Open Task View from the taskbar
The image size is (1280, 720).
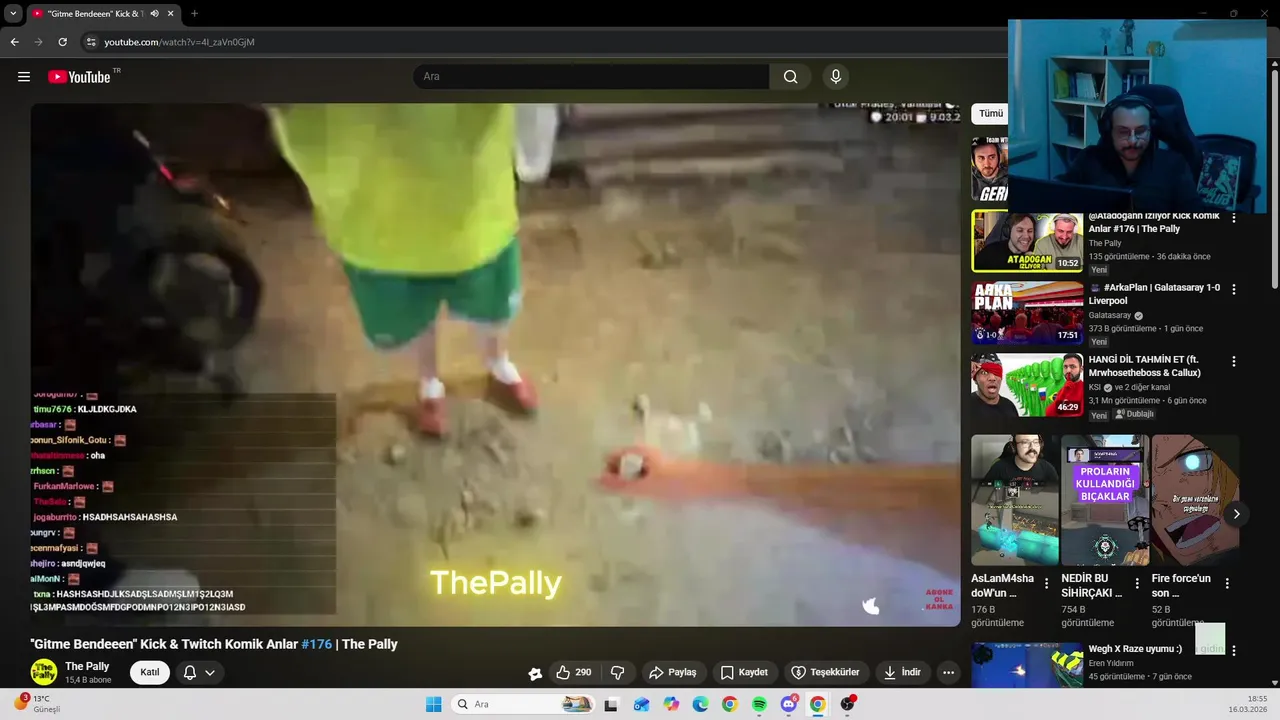[611, 704]
